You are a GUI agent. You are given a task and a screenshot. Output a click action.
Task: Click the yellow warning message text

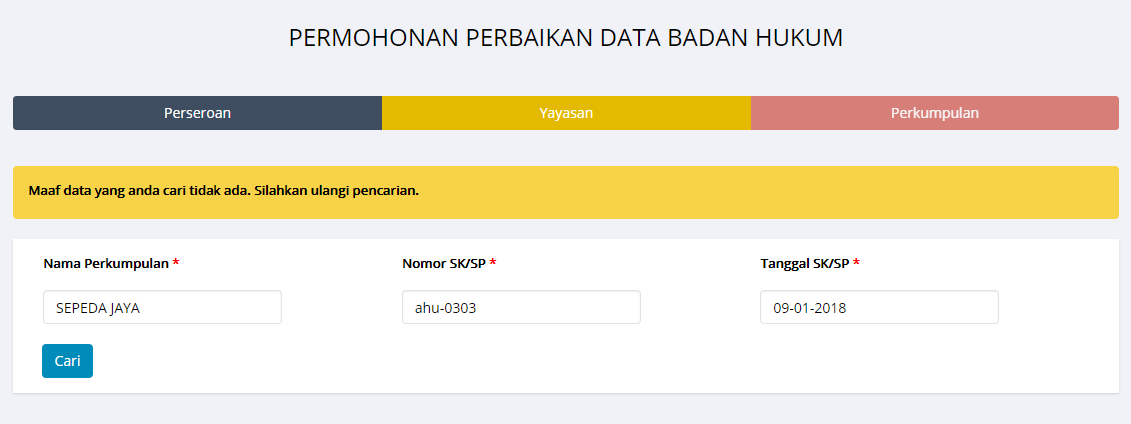pyautogui.click(x=223, y=190)
